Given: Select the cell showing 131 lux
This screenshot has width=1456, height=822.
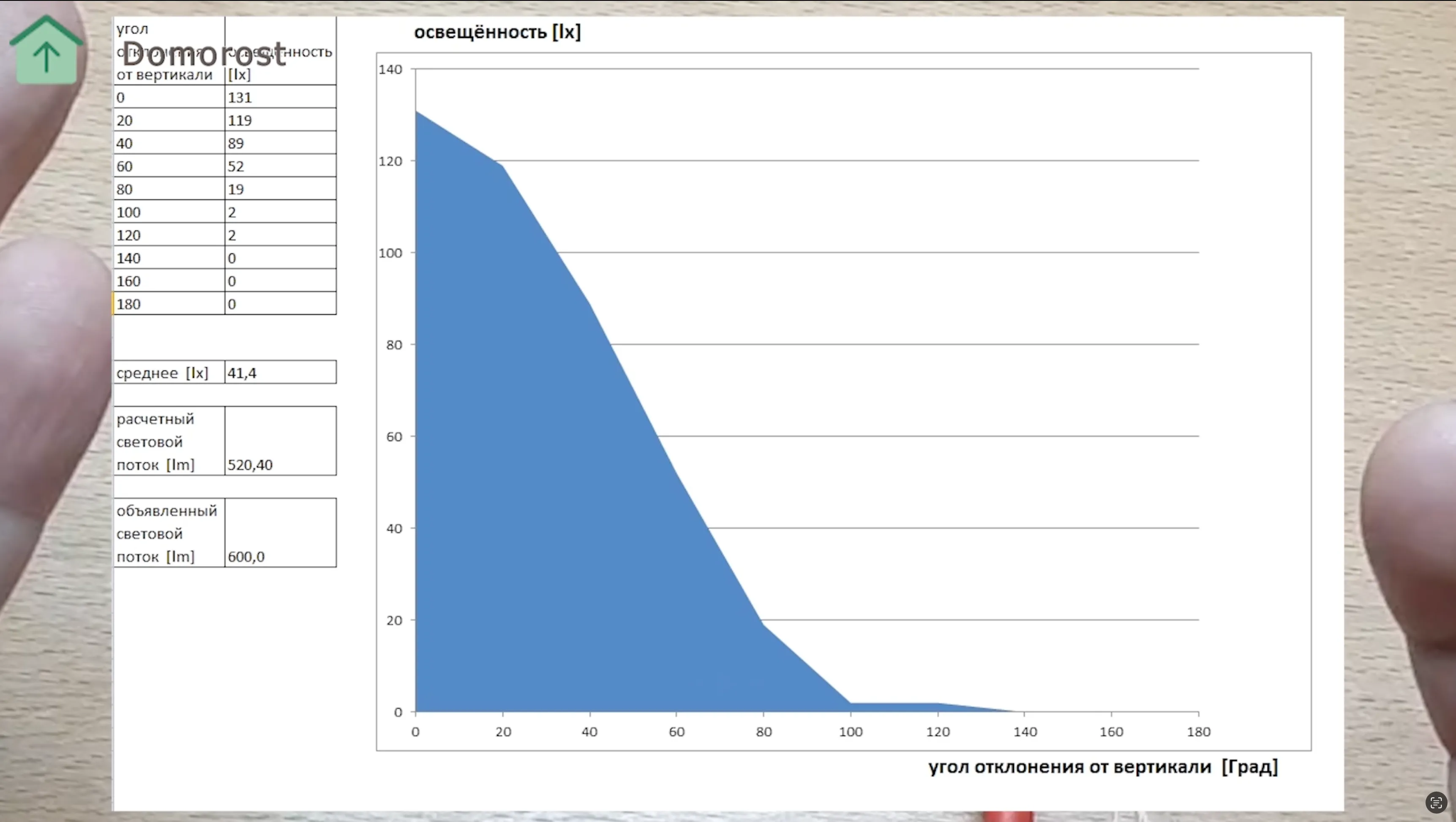Looking at the screenshot, I should coord(280,97).
